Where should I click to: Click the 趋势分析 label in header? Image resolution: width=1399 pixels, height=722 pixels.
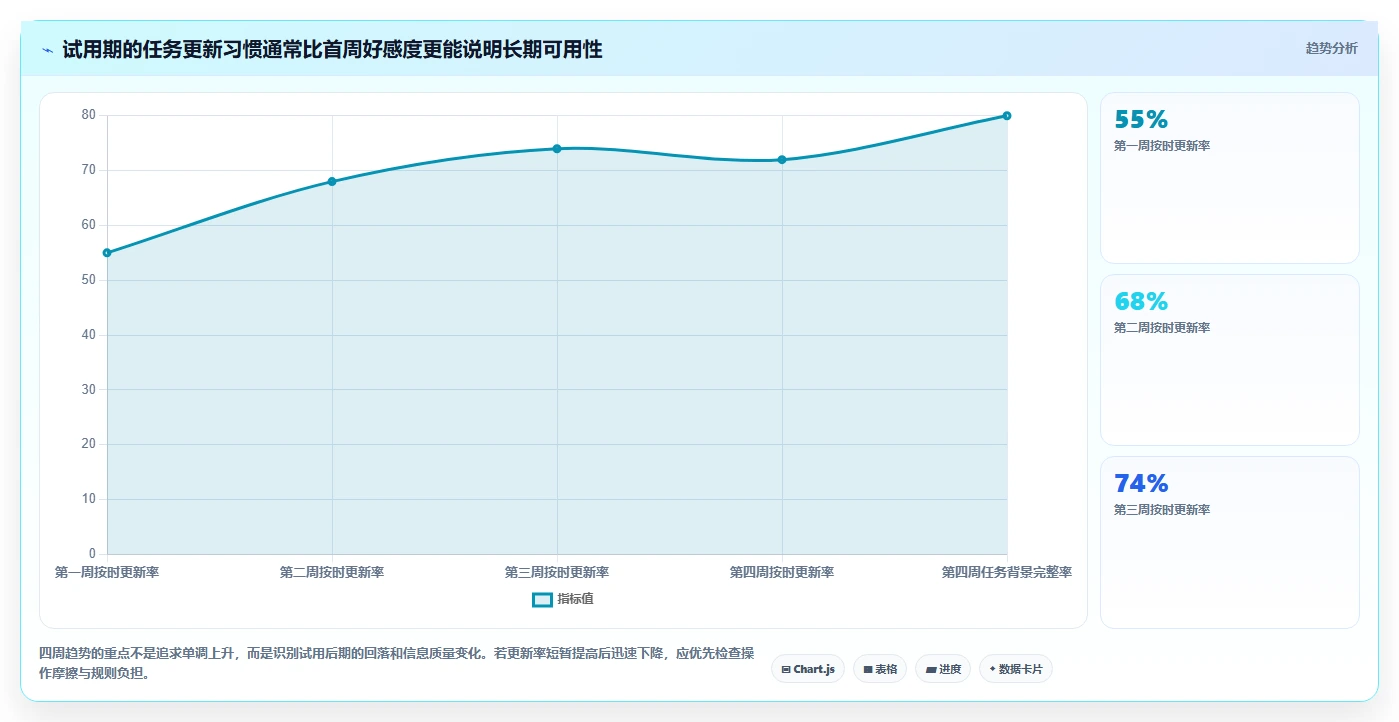pyautogui.click(x=1331, y=48)
